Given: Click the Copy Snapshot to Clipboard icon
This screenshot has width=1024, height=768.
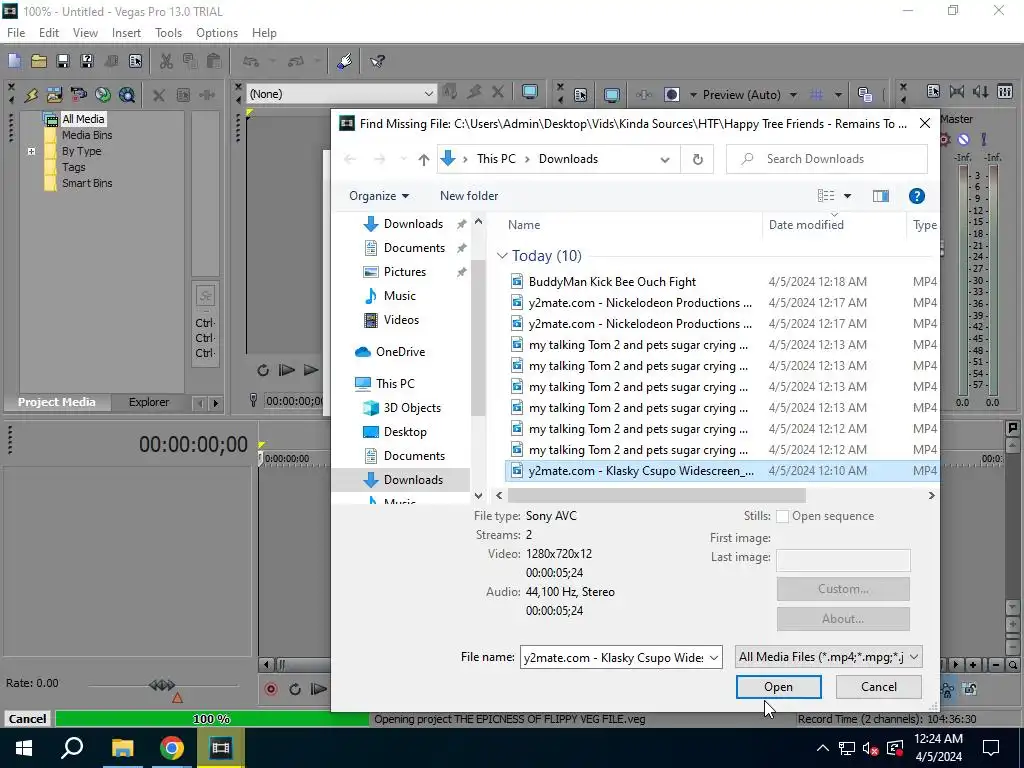Looking at the screenshot, I should coord(865,95).
